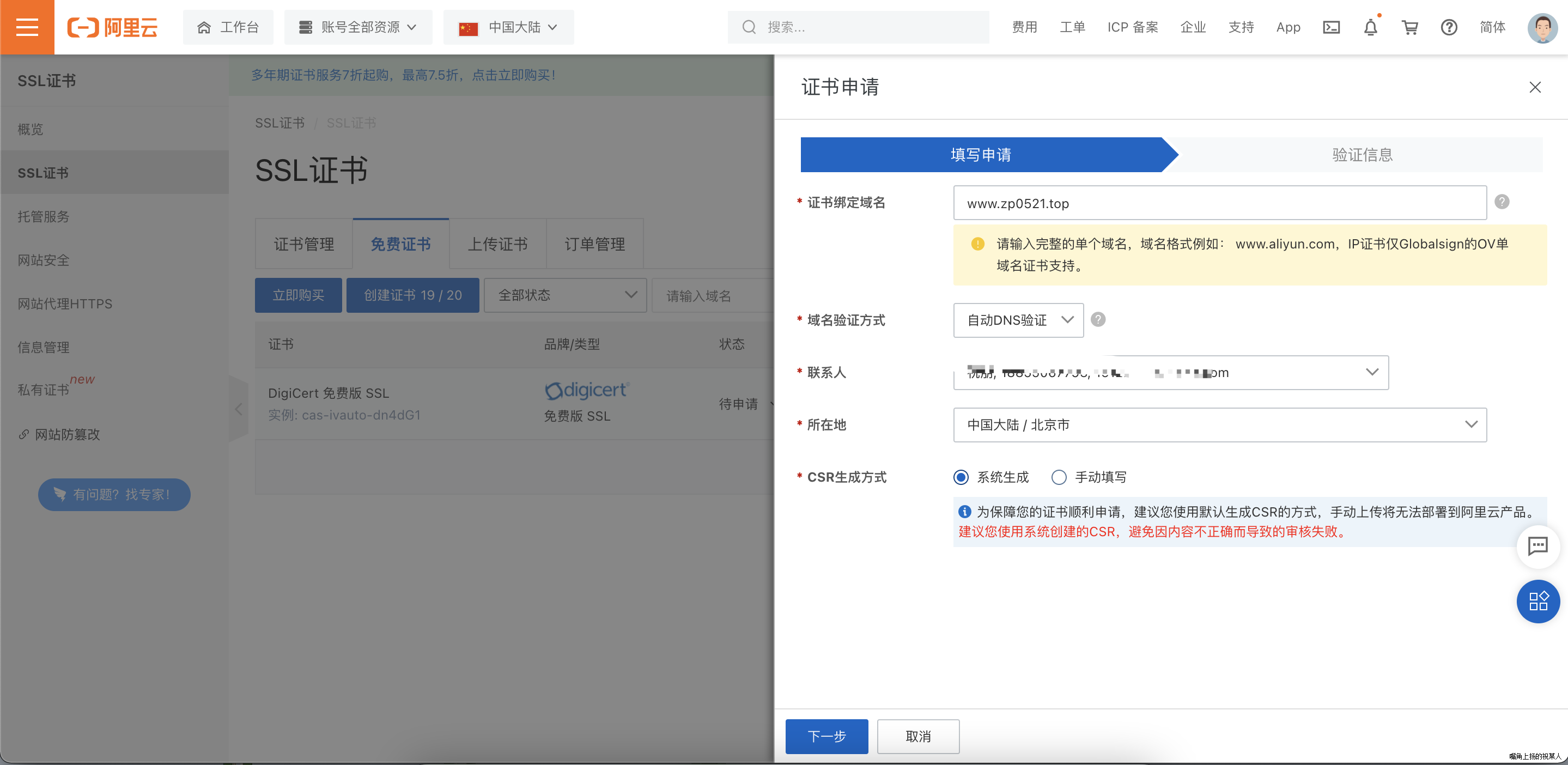
Task: Open the account all resources dropdown
Action: click(x=358, y=27)
